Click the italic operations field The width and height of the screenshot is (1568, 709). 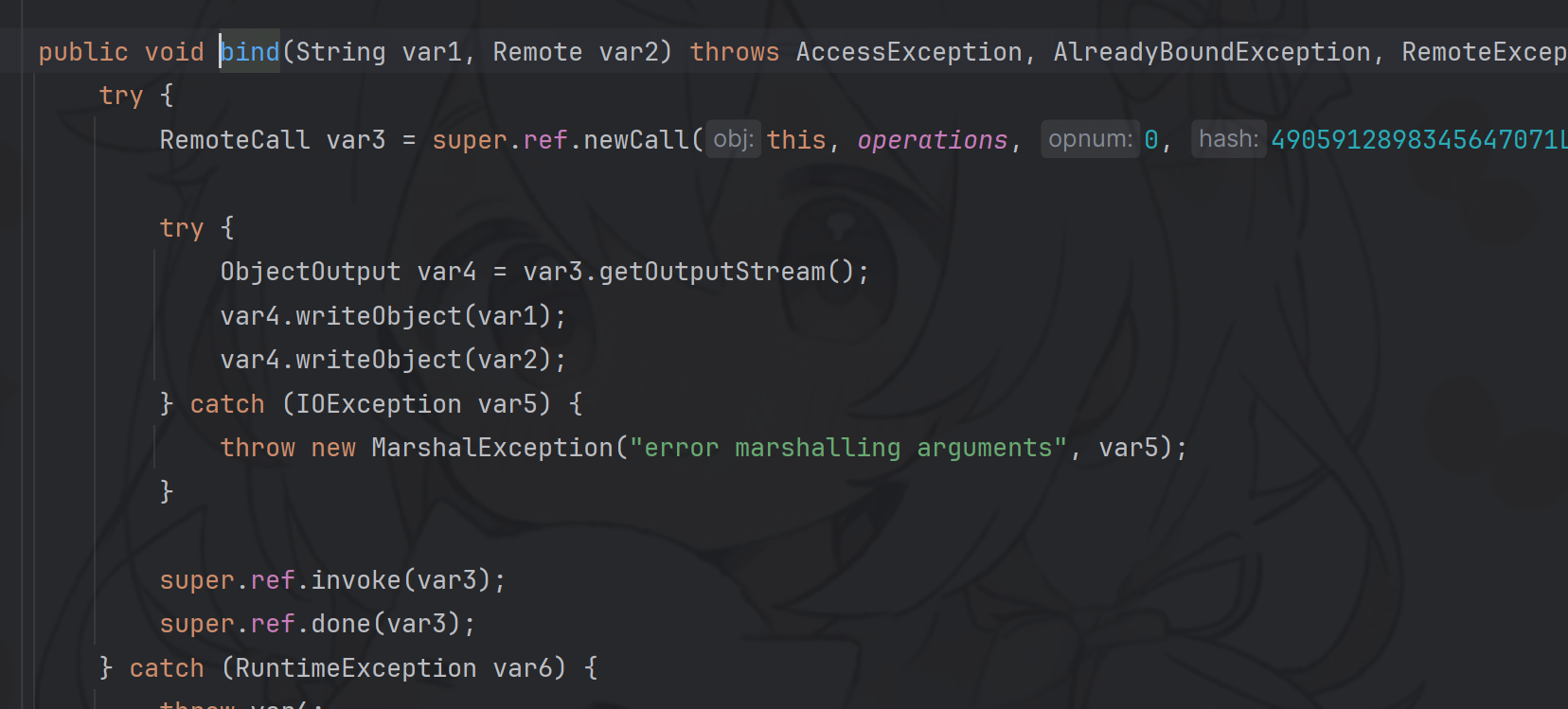tap(932, 140)
